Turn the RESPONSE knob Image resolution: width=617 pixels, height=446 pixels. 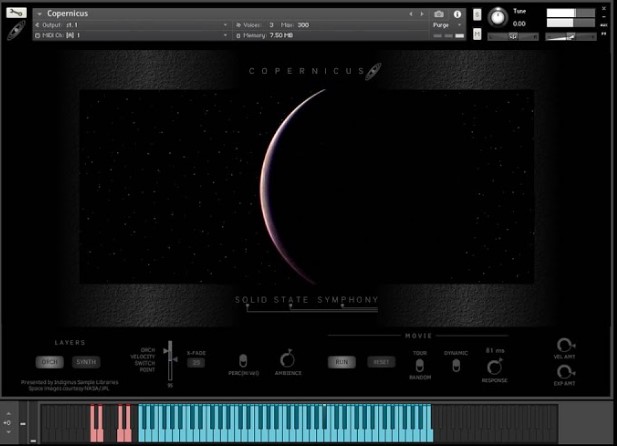(495, 366)
